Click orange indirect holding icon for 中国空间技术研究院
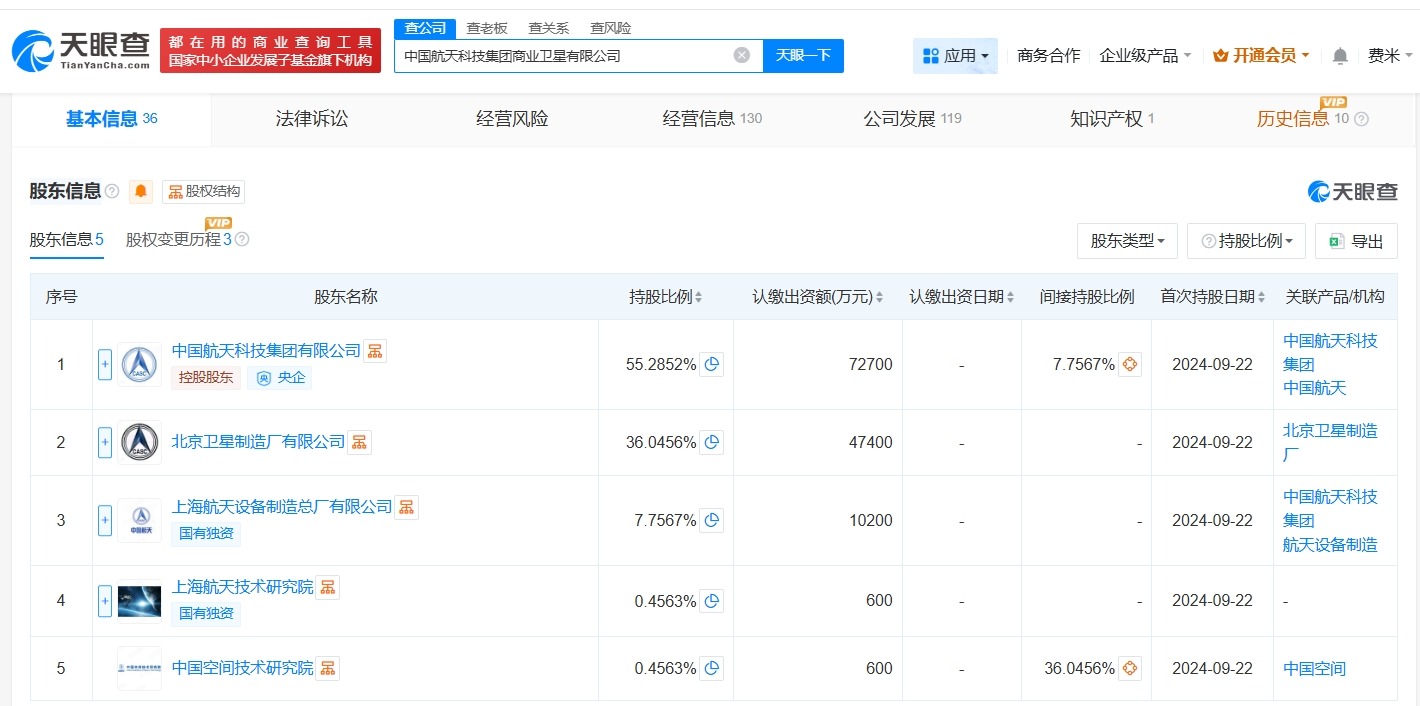The height and width of the screenshot is (706, 1420). tap(1129, 668)
